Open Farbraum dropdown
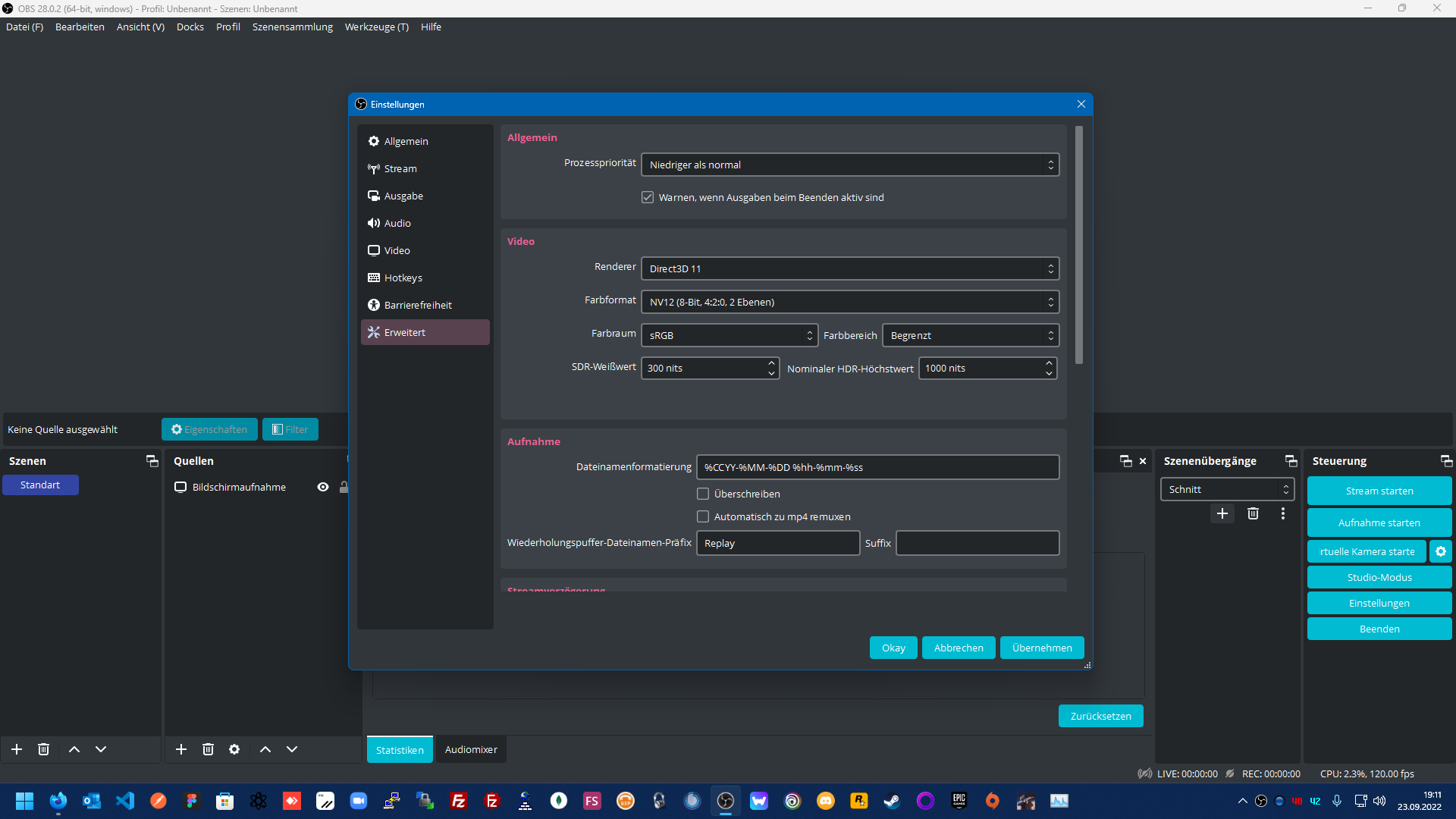The width and height of the screenshot is (1456, 819). pyautogui.click(x=730, y=335)
